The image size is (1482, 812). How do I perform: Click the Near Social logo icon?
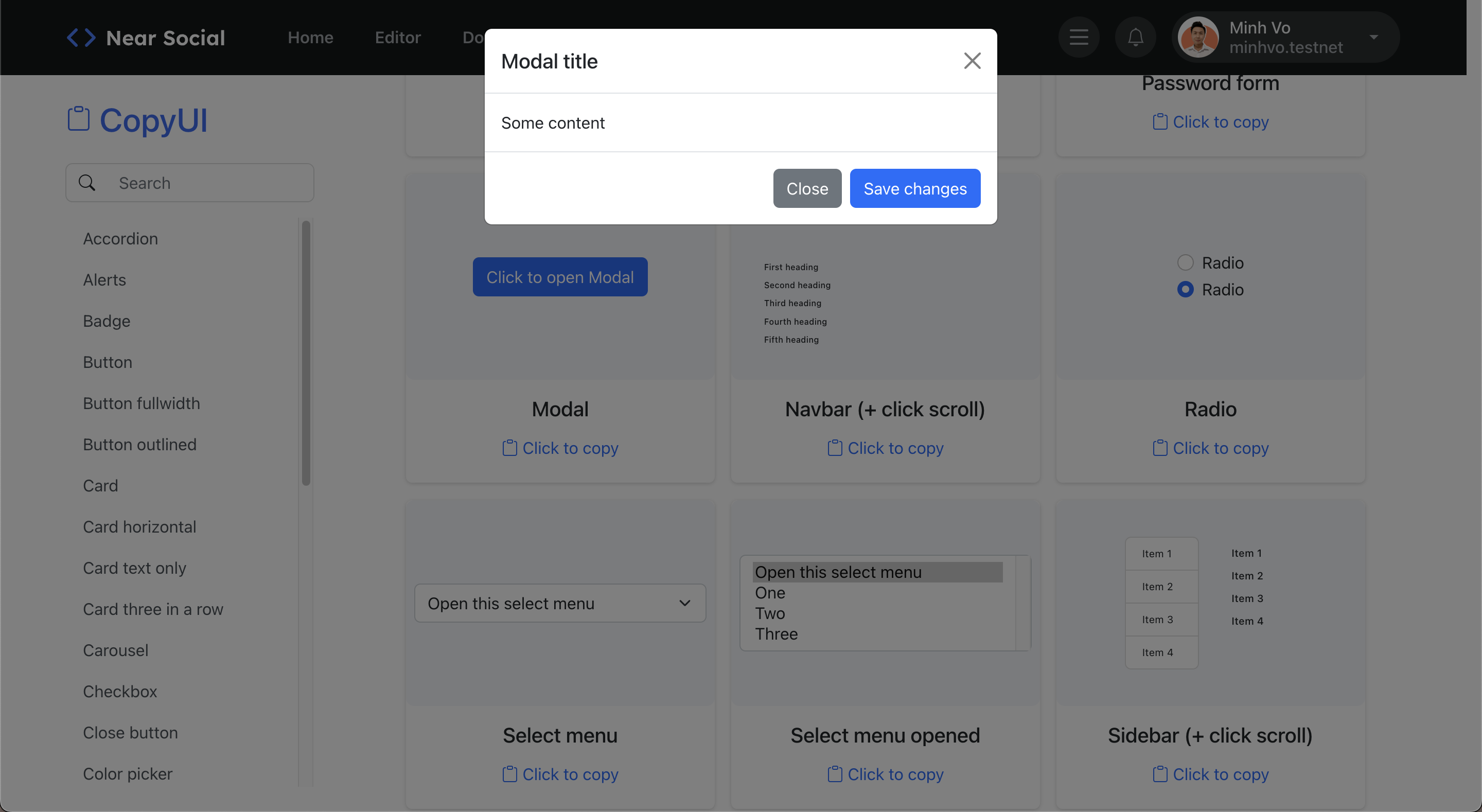click(81, 38)
